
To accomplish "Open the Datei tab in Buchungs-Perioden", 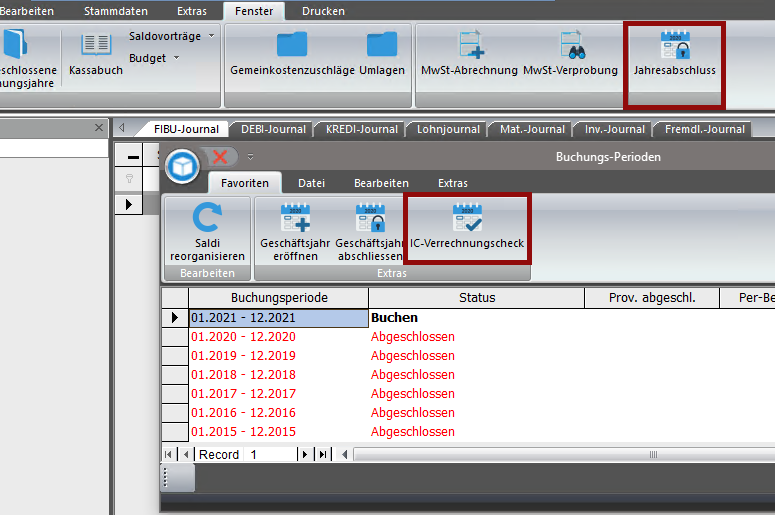I will (311, 183).
